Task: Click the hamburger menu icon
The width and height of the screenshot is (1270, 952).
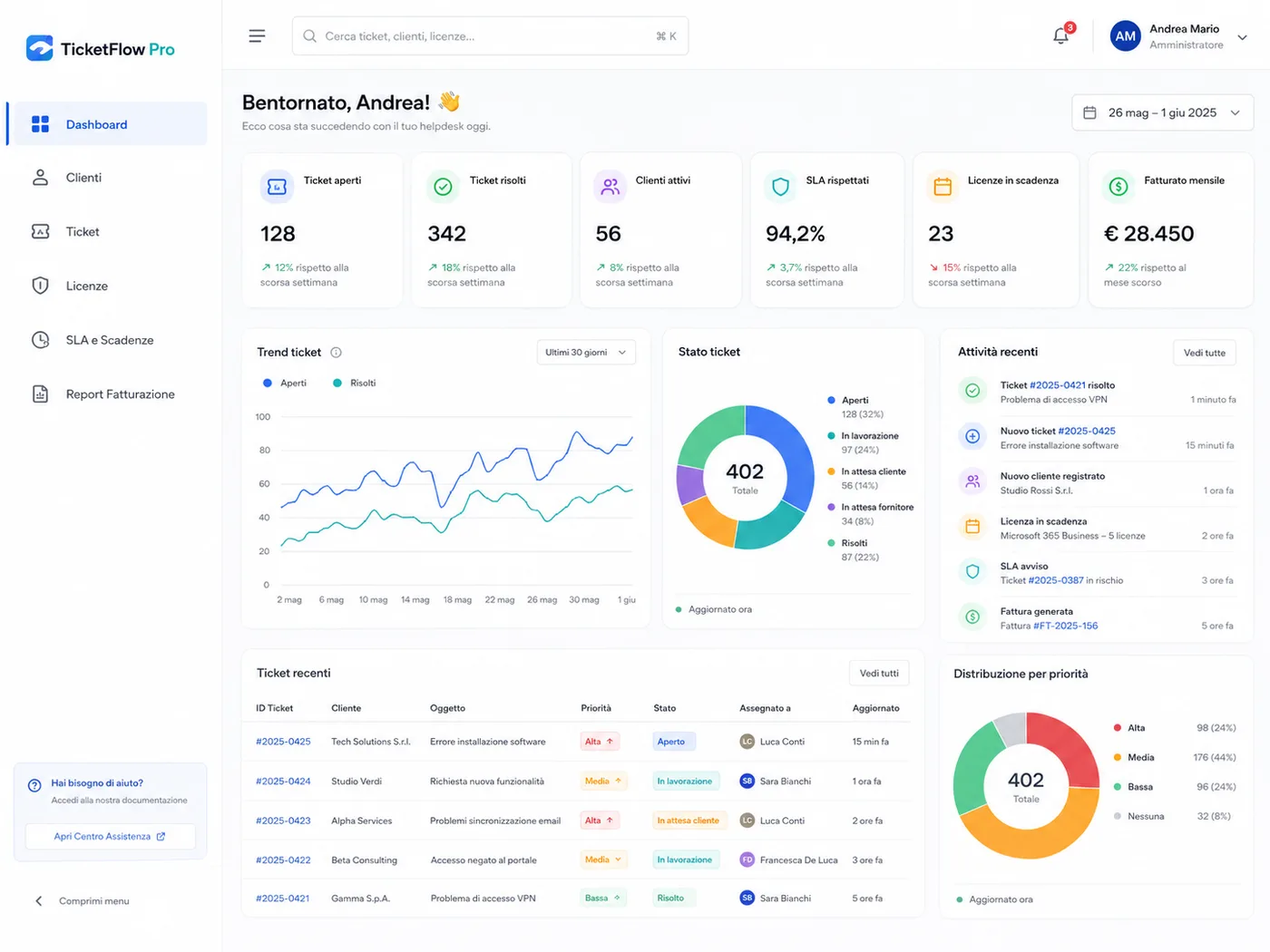Action: (257, 36)
